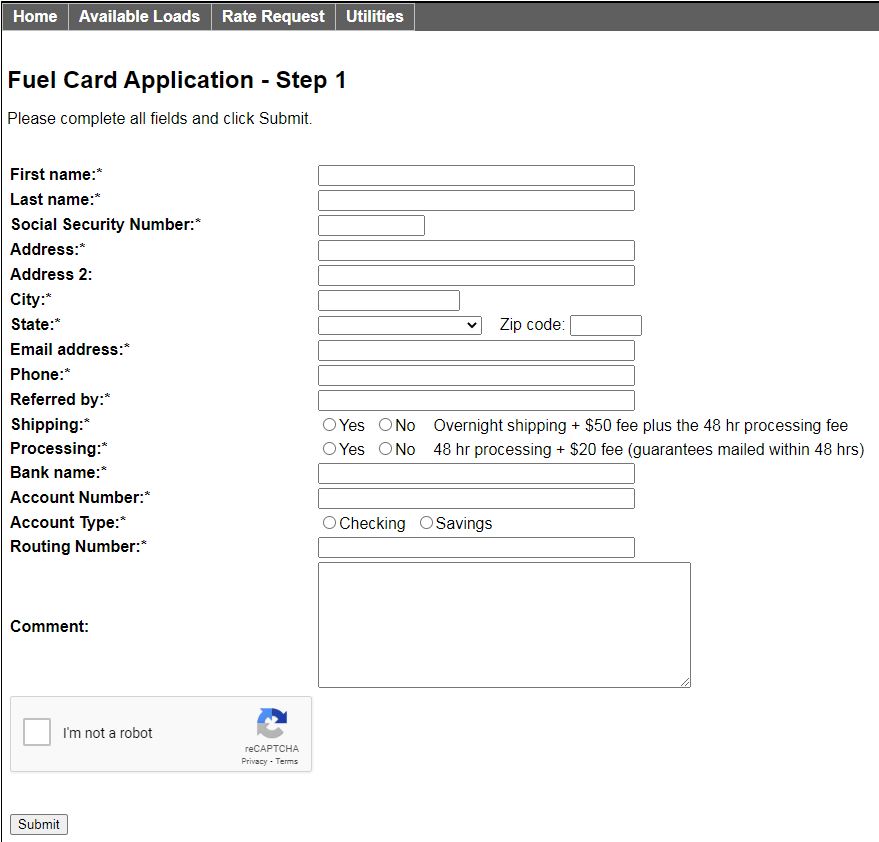
Task: Choose the Savings account type
Action: (x=425, y=522)
